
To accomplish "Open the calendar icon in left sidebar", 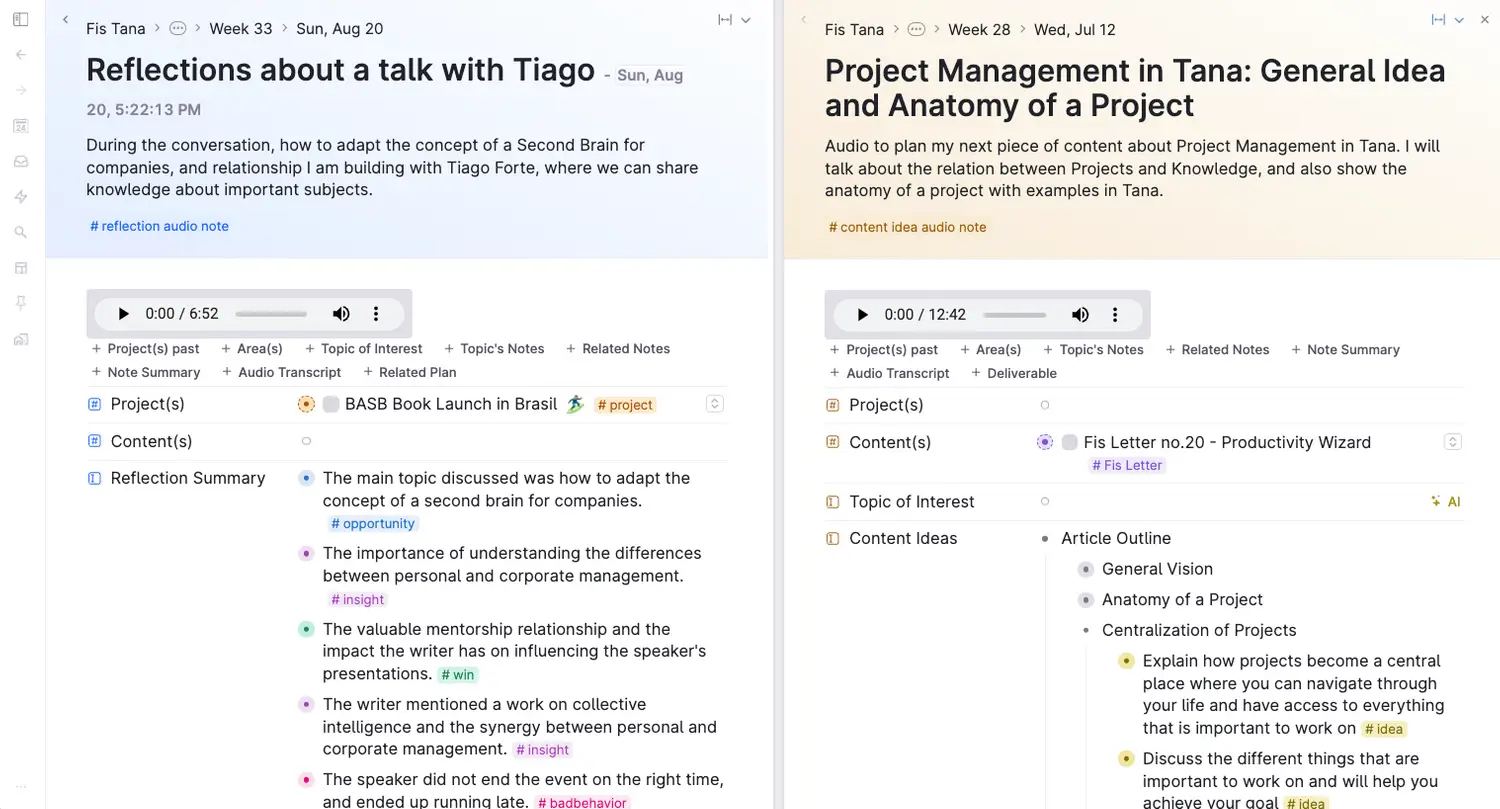I will (21, 126).
